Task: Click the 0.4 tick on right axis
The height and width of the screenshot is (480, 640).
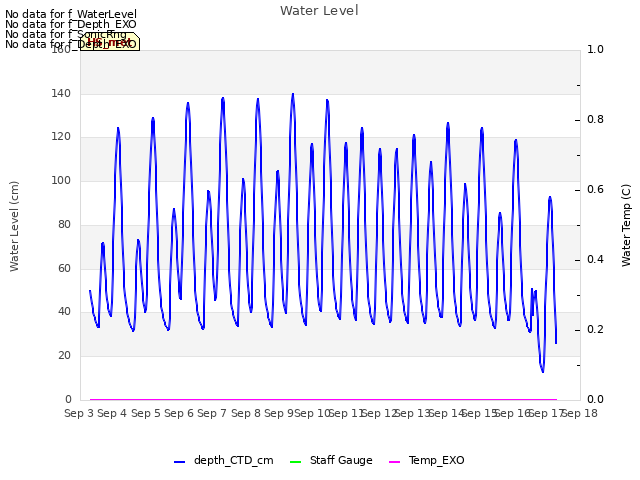Action: click(595, 260)
